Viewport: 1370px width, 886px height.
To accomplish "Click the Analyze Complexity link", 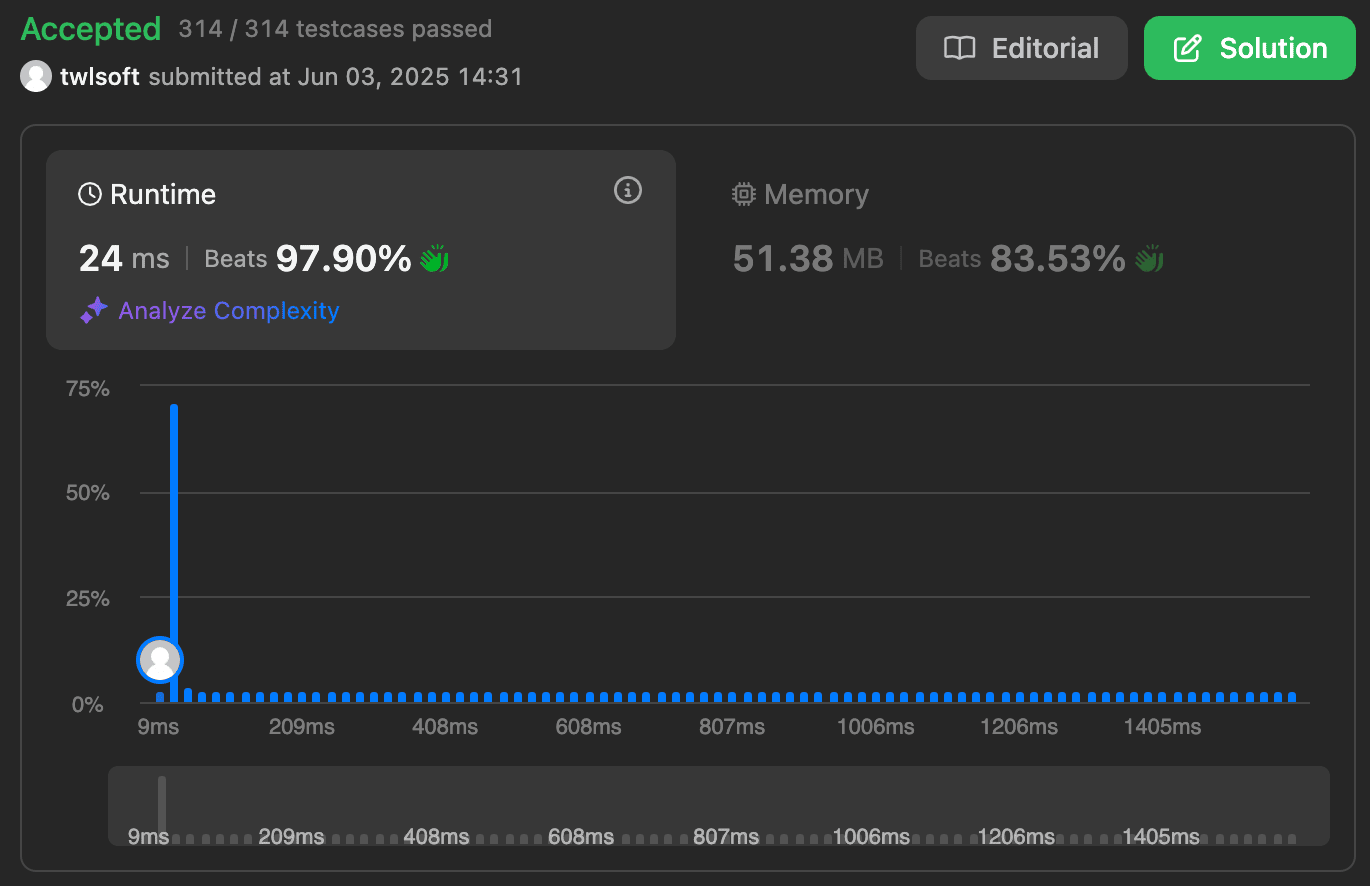I will (x=229, y=311).
